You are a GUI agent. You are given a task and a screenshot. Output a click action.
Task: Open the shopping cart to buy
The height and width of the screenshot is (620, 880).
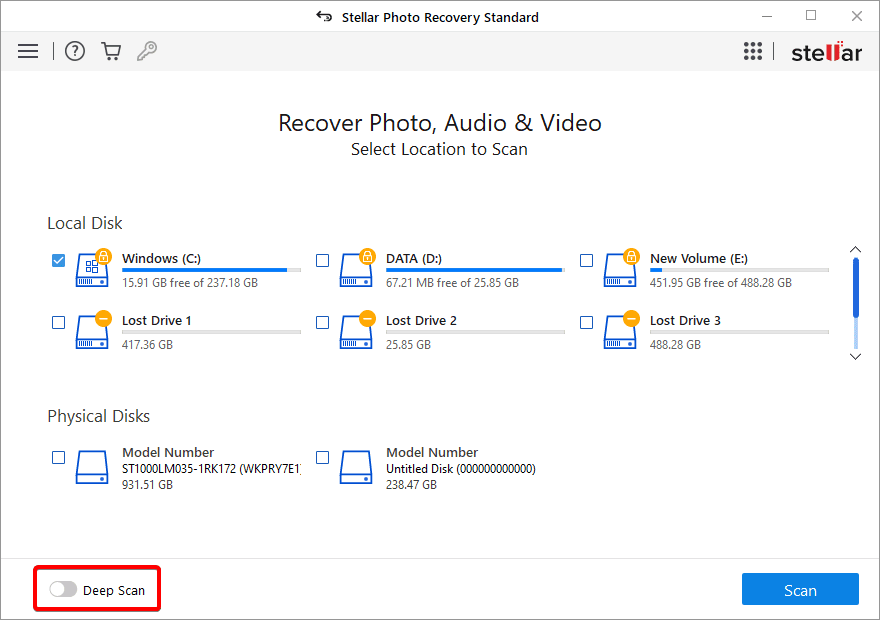(x=111, y=51)
